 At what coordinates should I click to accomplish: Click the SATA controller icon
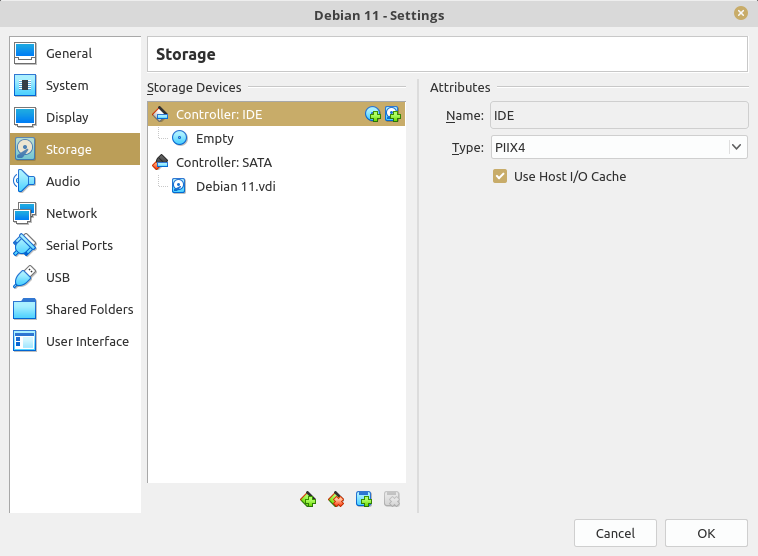tap(160, 162)
